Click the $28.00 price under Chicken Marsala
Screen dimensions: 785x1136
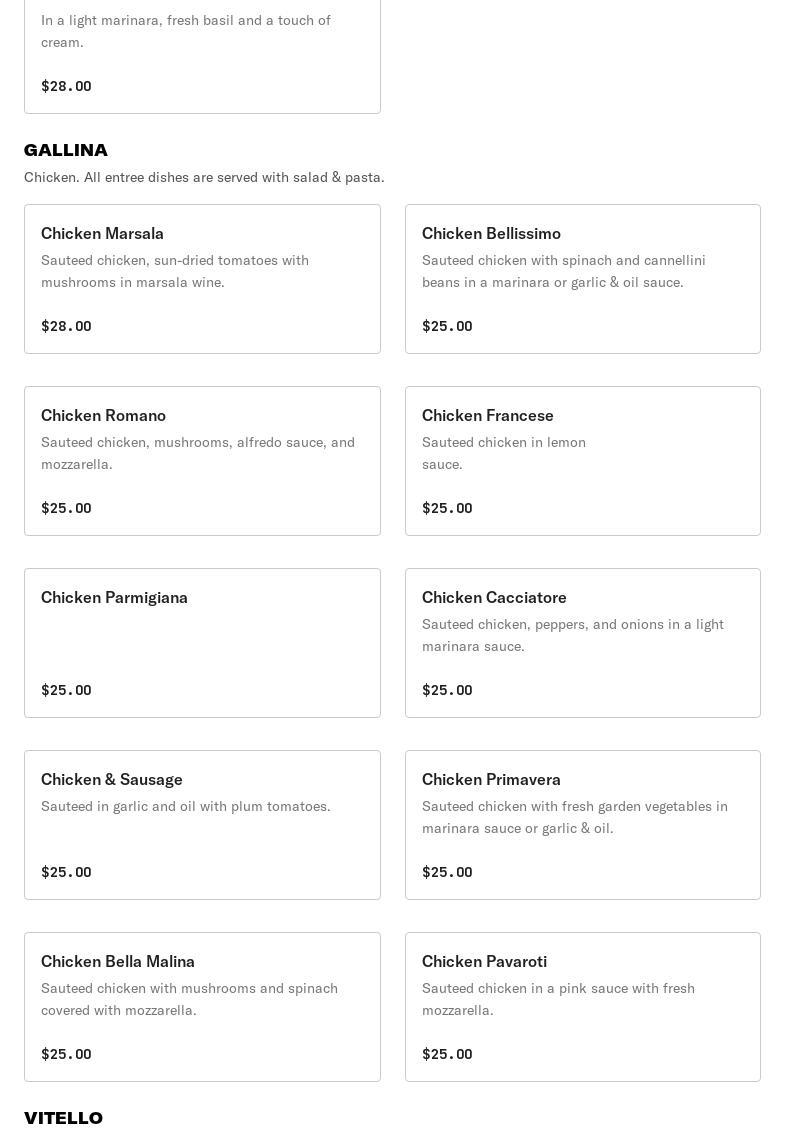[66, 326]
